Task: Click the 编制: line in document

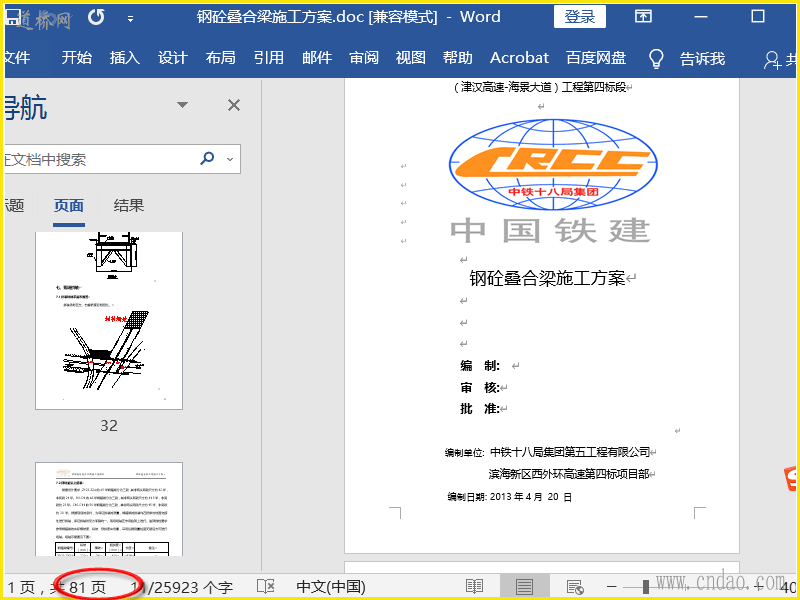Action: (x=481, y=365)
